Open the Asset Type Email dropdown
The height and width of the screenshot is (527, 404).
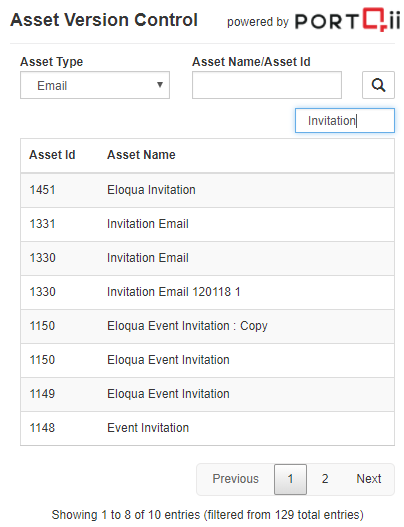pos(95,85)
